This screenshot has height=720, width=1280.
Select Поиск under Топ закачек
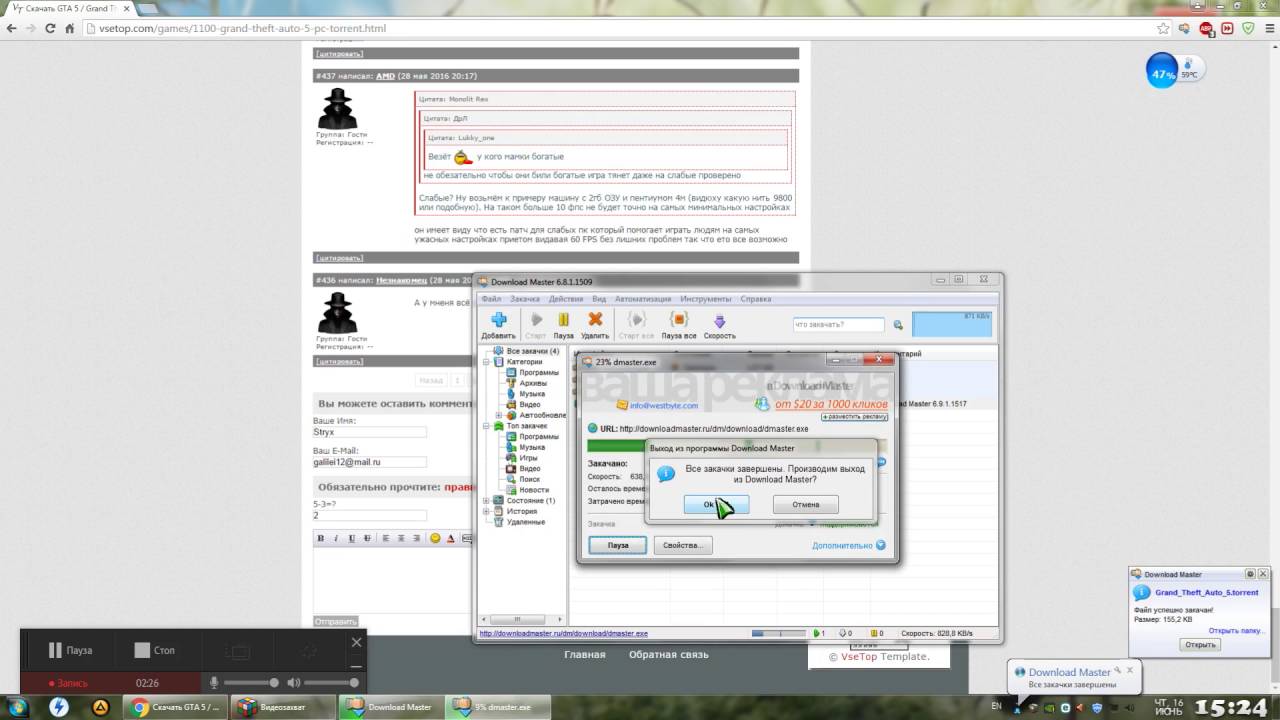click(530, 479)
